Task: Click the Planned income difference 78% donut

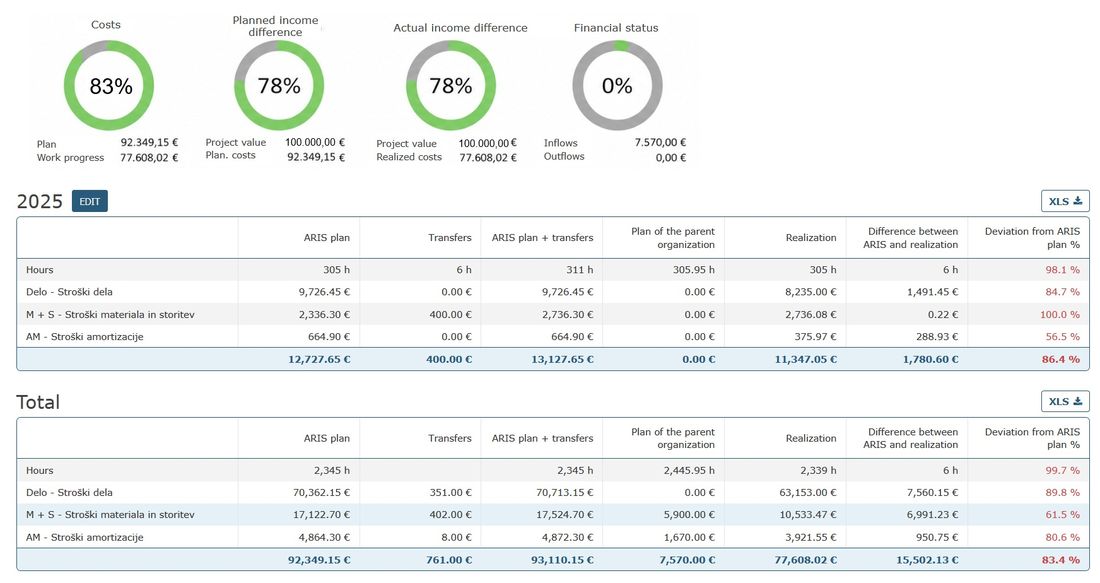Action: (279, 86)
